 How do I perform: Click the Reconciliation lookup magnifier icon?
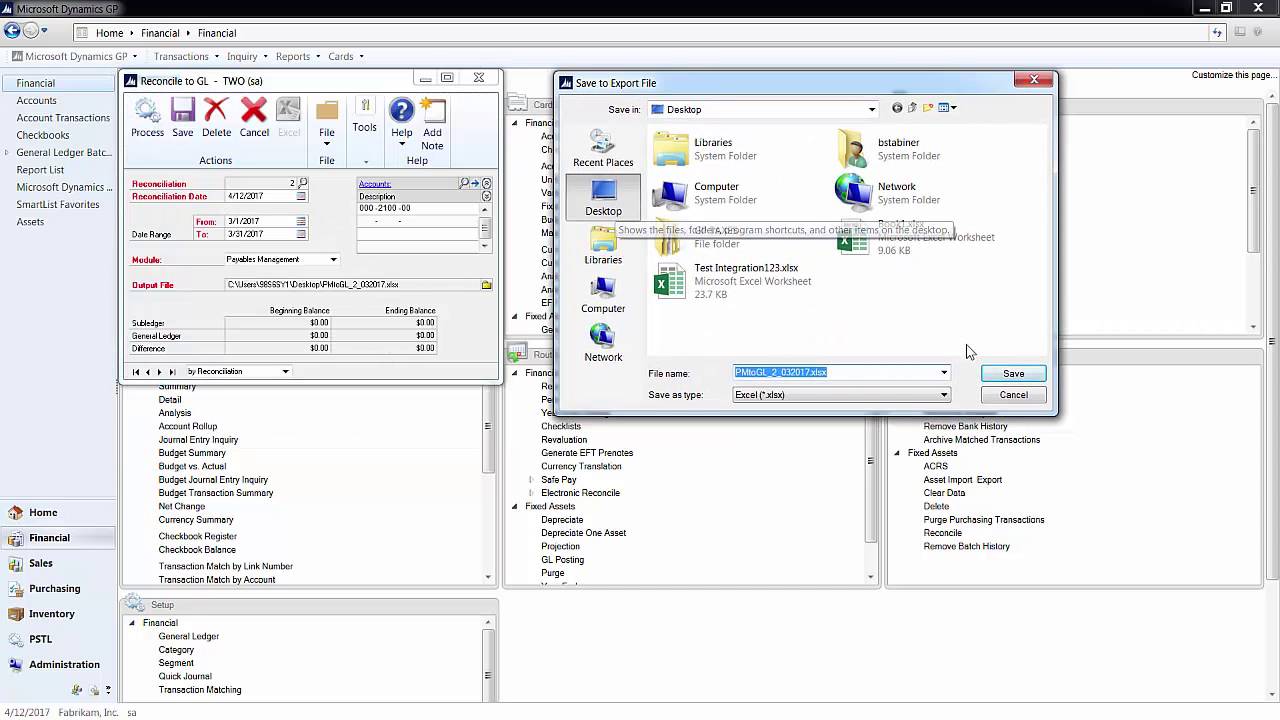tap(302, 184)
